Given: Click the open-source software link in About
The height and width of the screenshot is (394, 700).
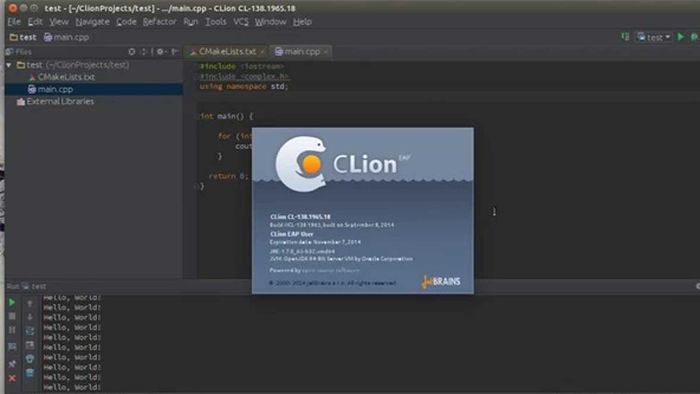Looking at the screenshot, I should 331,270.
